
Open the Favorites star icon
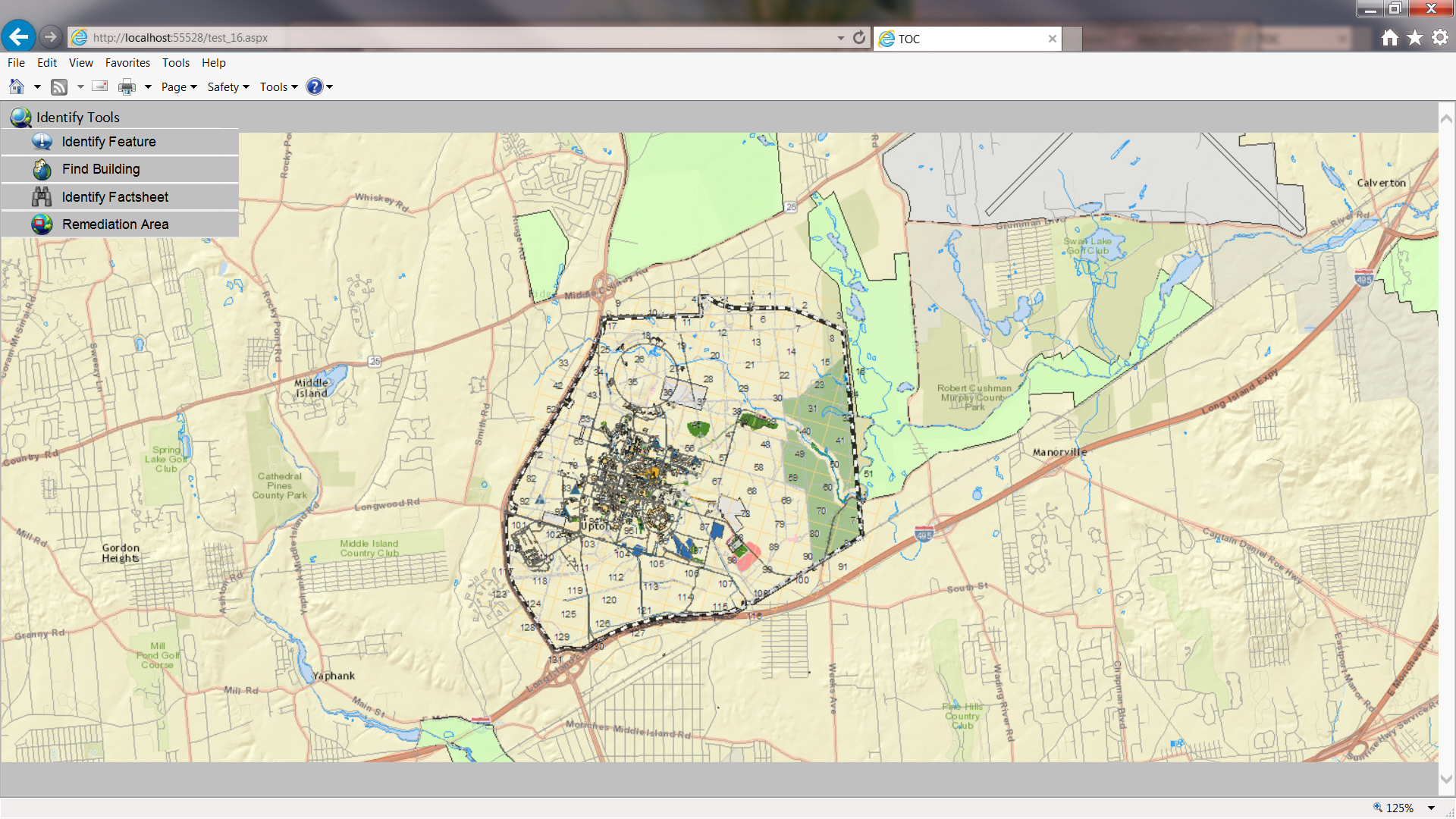tap(1415, 38)
